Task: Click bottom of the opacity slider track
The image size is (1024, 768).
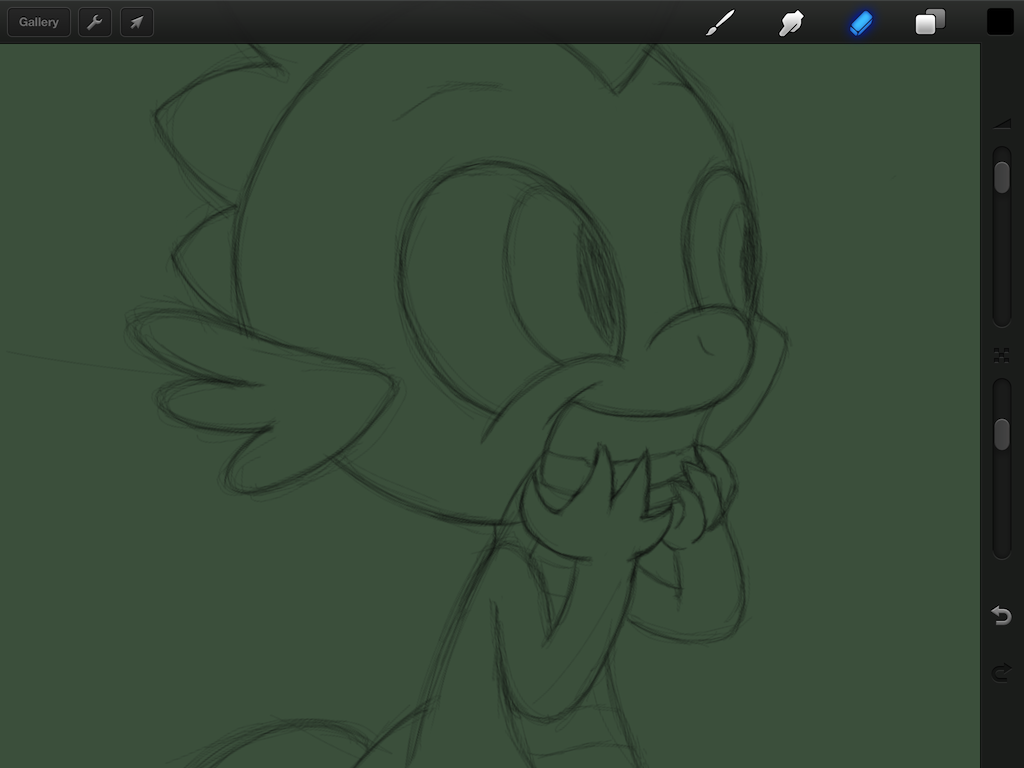Action: (x=1001, y=548)
